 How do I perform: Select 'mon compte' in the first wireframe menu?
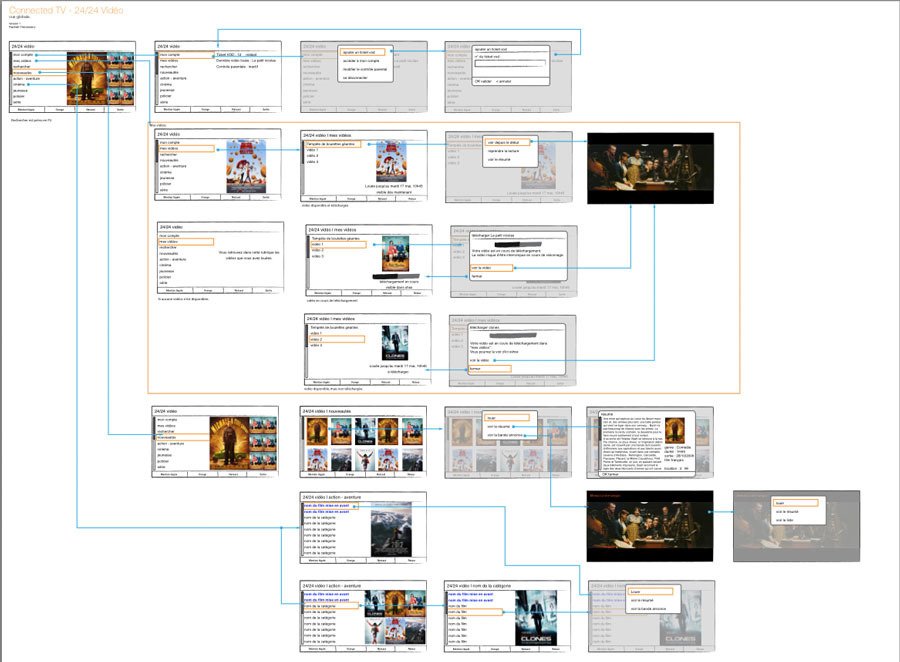click(x=24, y=54)
